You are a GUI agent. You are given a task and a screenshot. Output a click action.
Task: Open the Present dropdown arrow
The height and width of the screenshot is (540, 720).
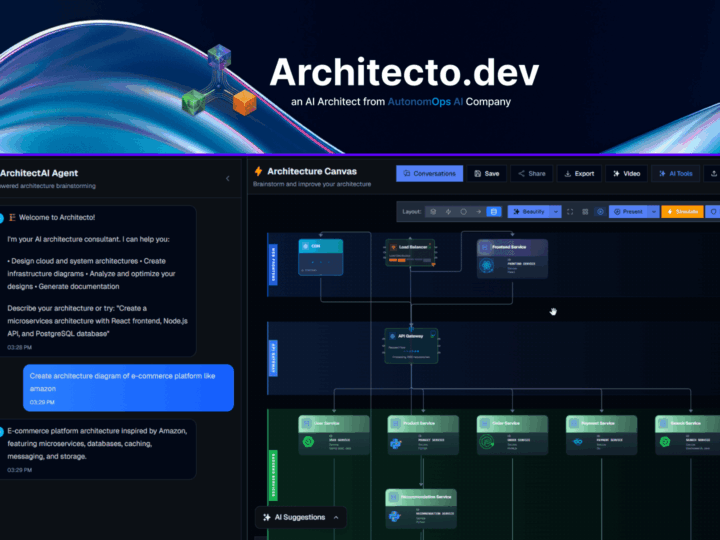(x=653, y=212)
